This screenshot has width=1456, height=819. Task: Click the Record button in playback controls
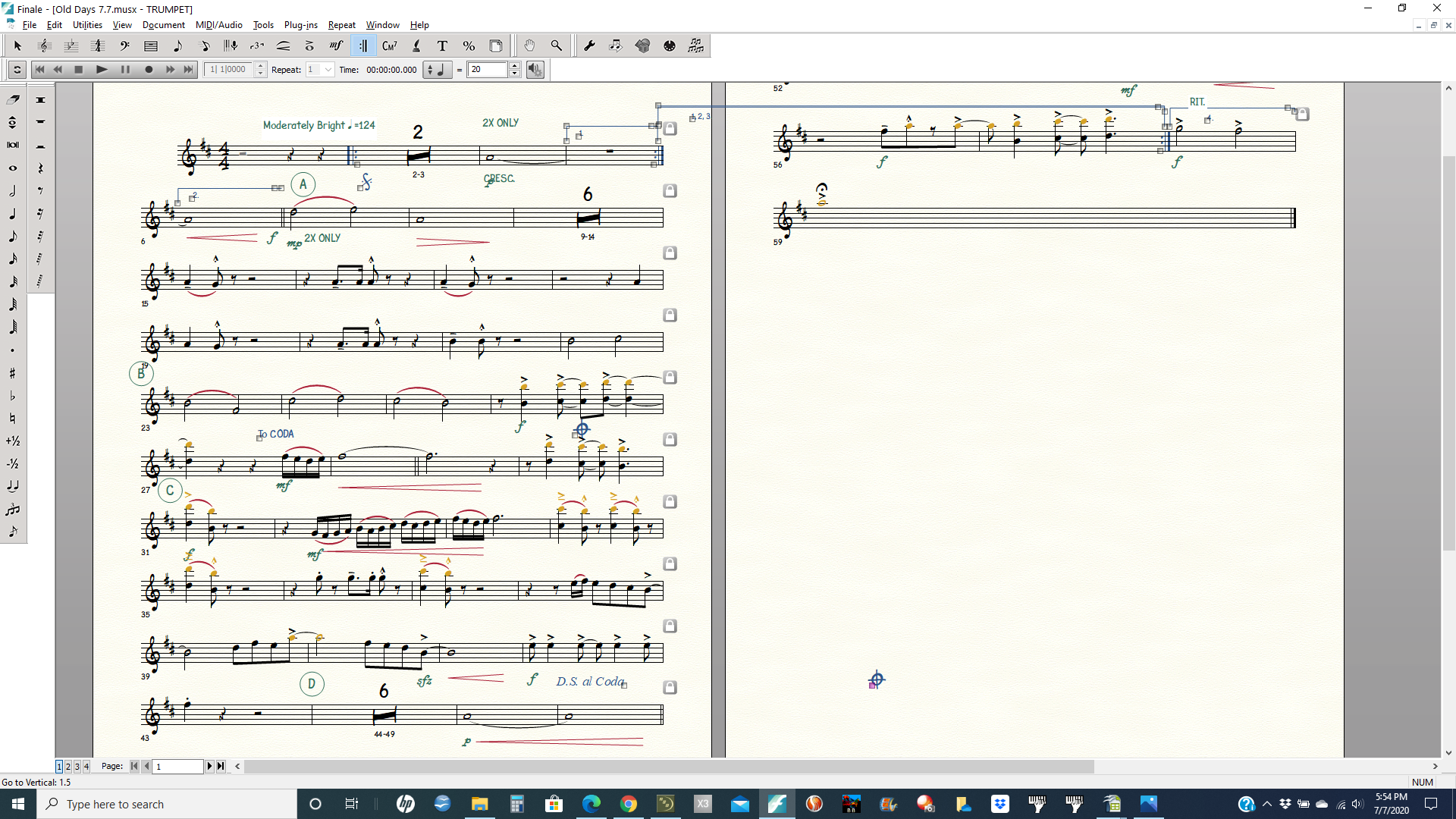(149, 70)
